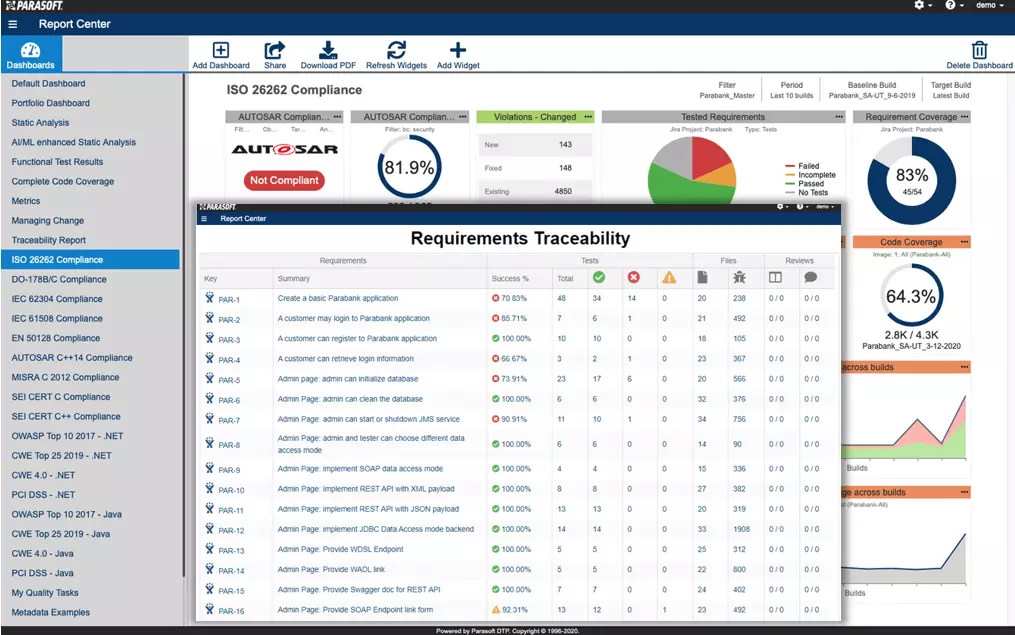
Task: Click the reviews panel icon column header
Action: [x=775, y=278]
